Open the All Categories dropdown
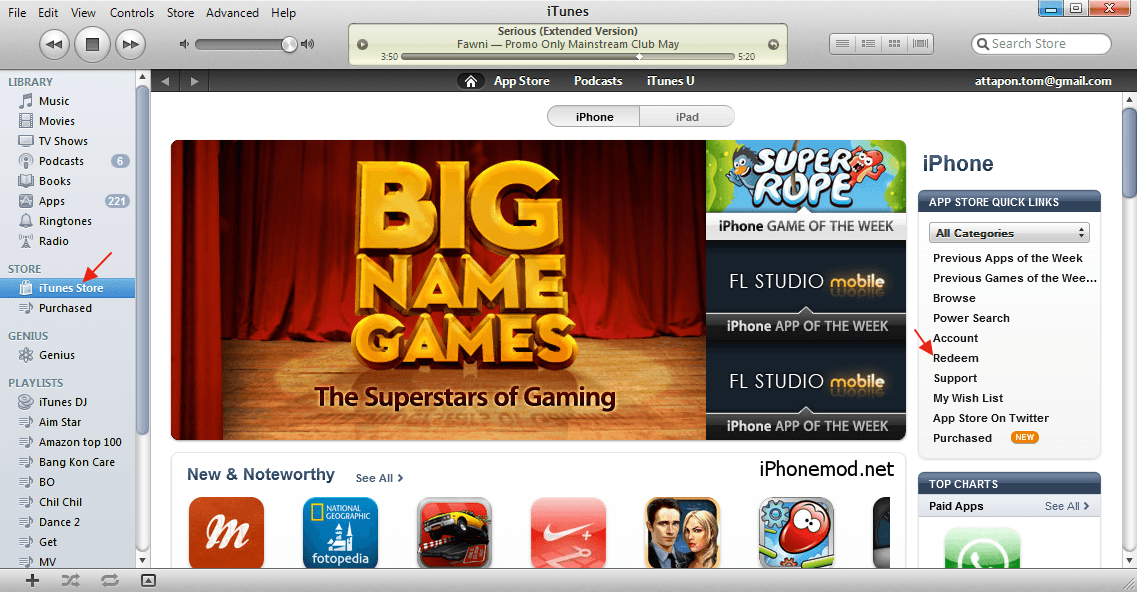 [1009, 233]
